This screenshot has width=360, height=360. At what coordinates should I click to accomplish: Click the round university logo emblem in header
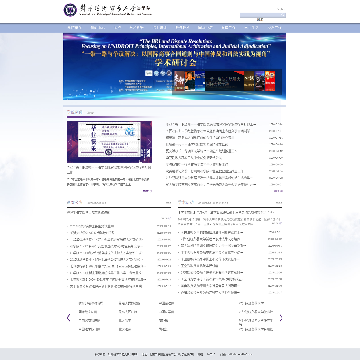[70, 9]
